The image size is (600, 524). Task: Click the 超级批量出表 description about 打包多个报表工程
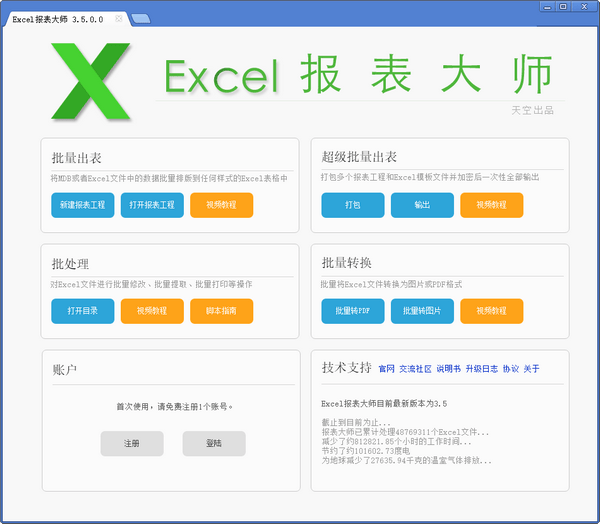430,177
